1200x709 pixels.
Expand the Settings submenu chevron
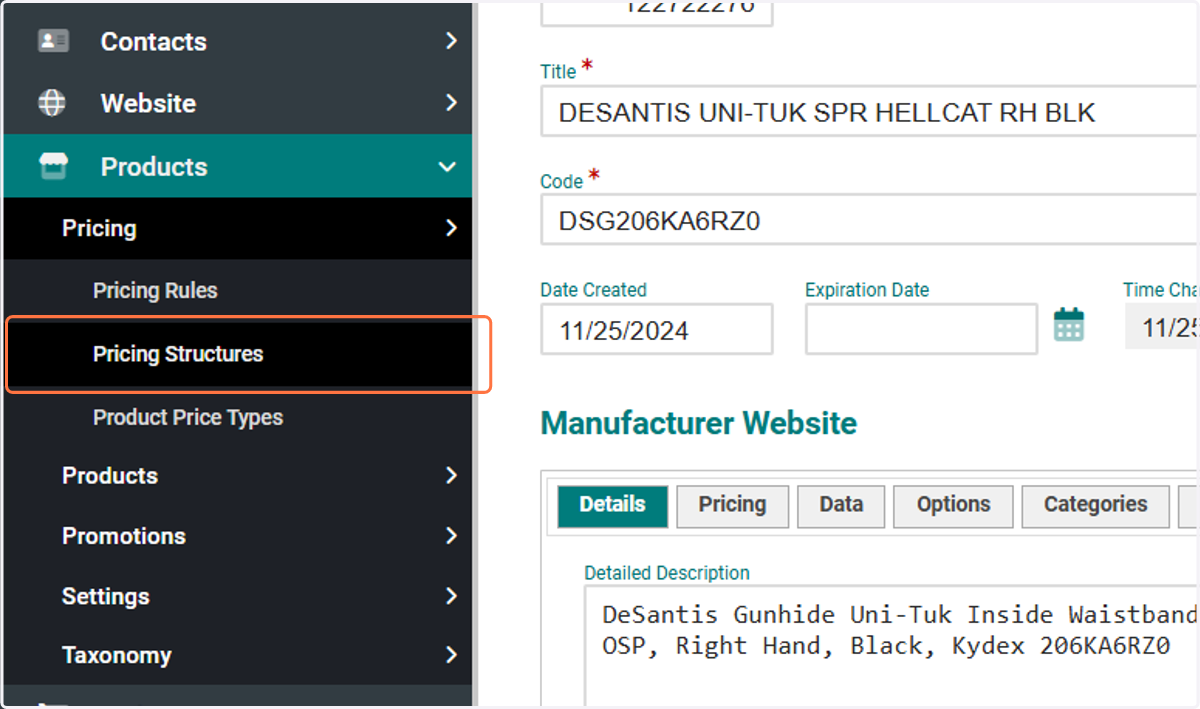click(451, 596)
